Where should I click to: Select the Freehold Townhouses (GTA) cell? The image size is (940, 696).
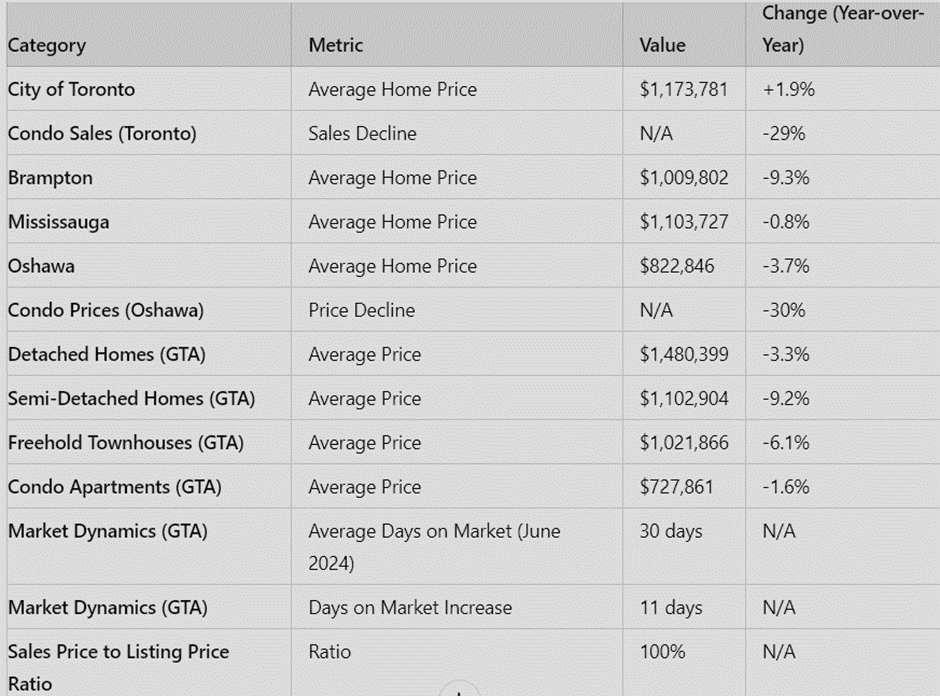126,442
